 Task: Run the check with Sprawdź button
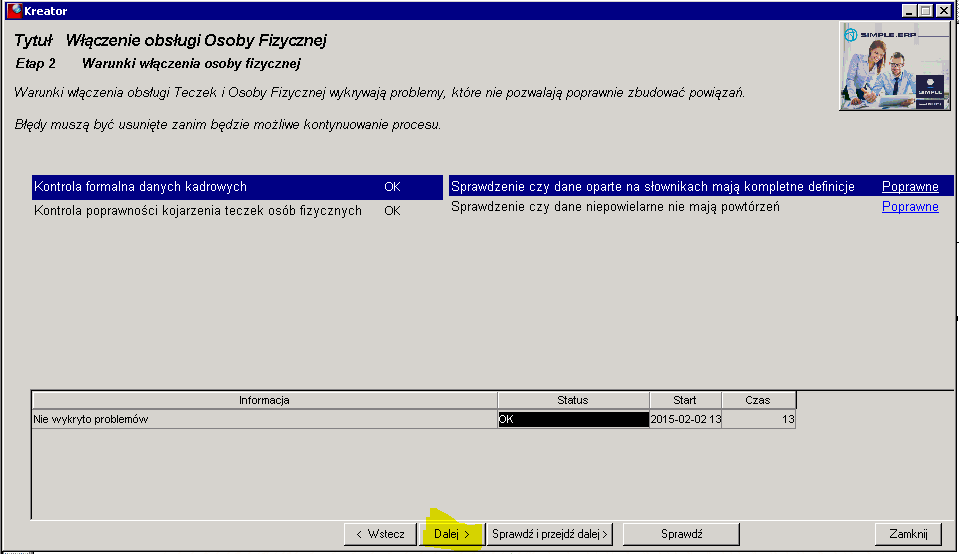tap(681, 534)
